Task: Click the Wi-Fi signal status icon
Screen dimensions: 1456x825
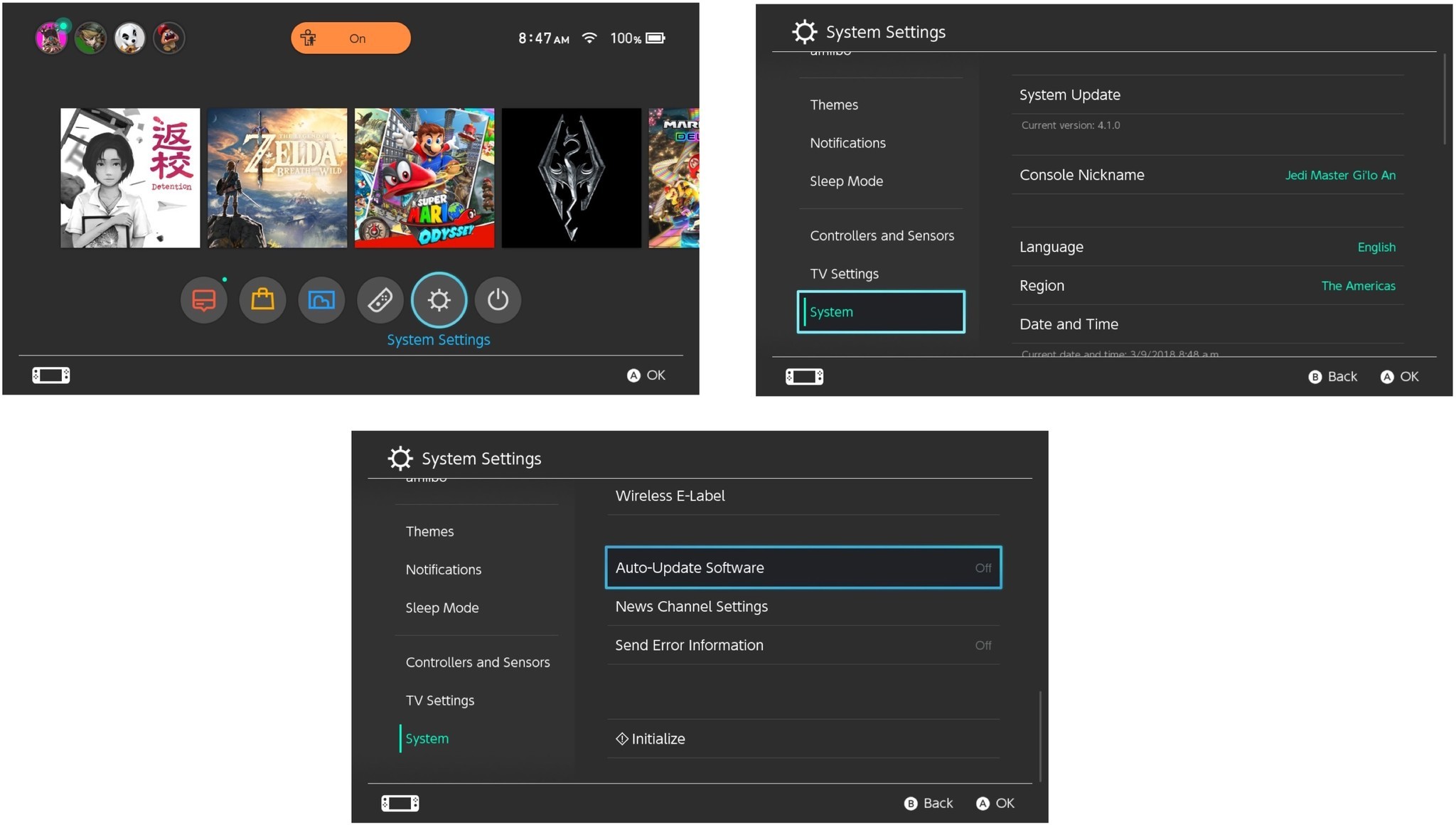Action: 589,38
